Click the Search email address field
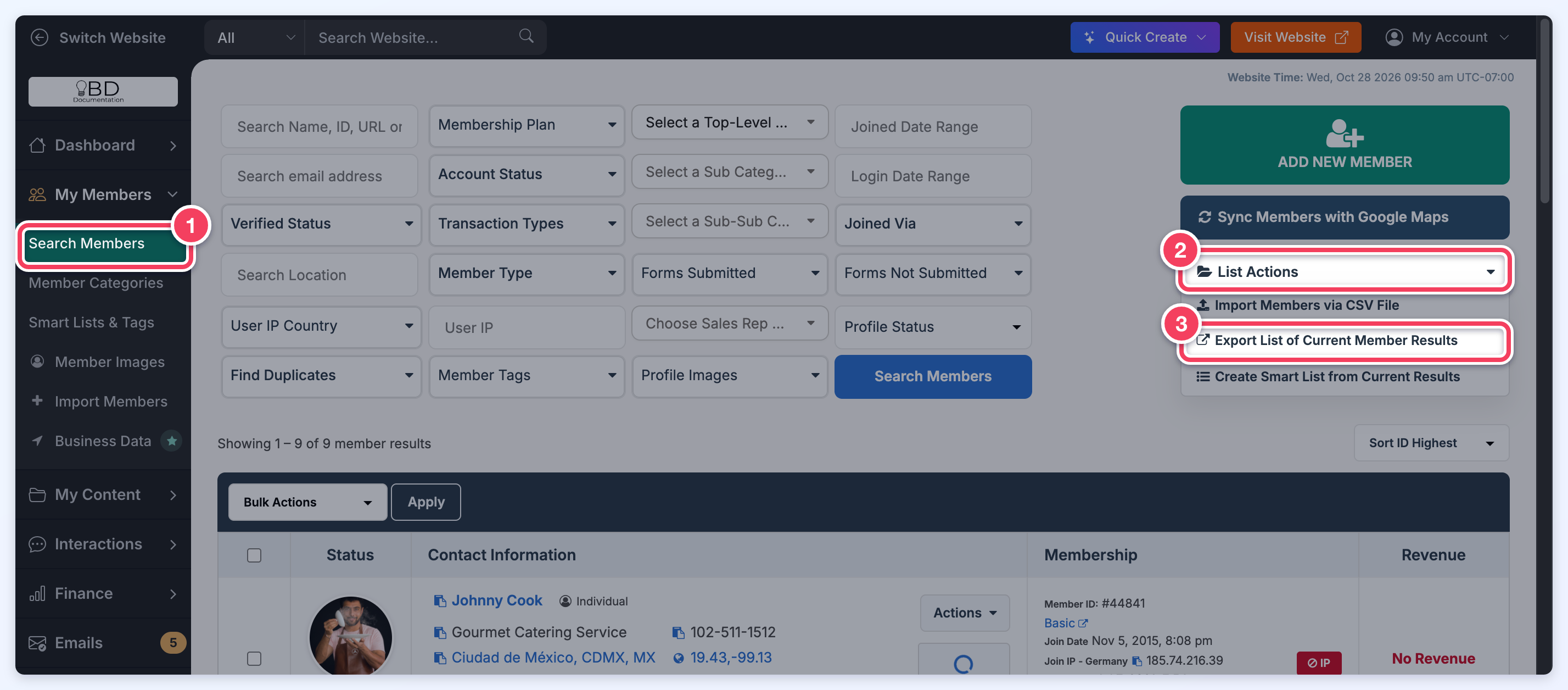Screen dimensions: 1568x690 pyautogui.click(x=320, y=176)
